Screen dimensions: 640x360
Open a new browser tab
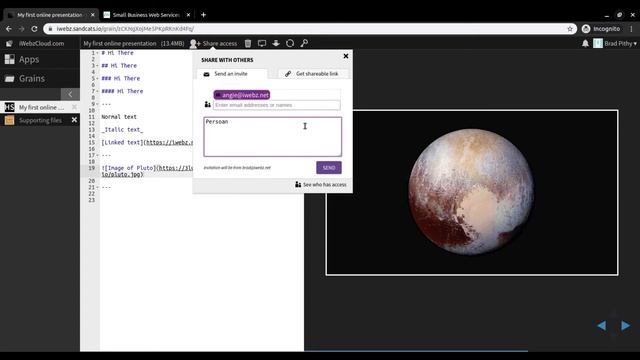tap(203, 15)
